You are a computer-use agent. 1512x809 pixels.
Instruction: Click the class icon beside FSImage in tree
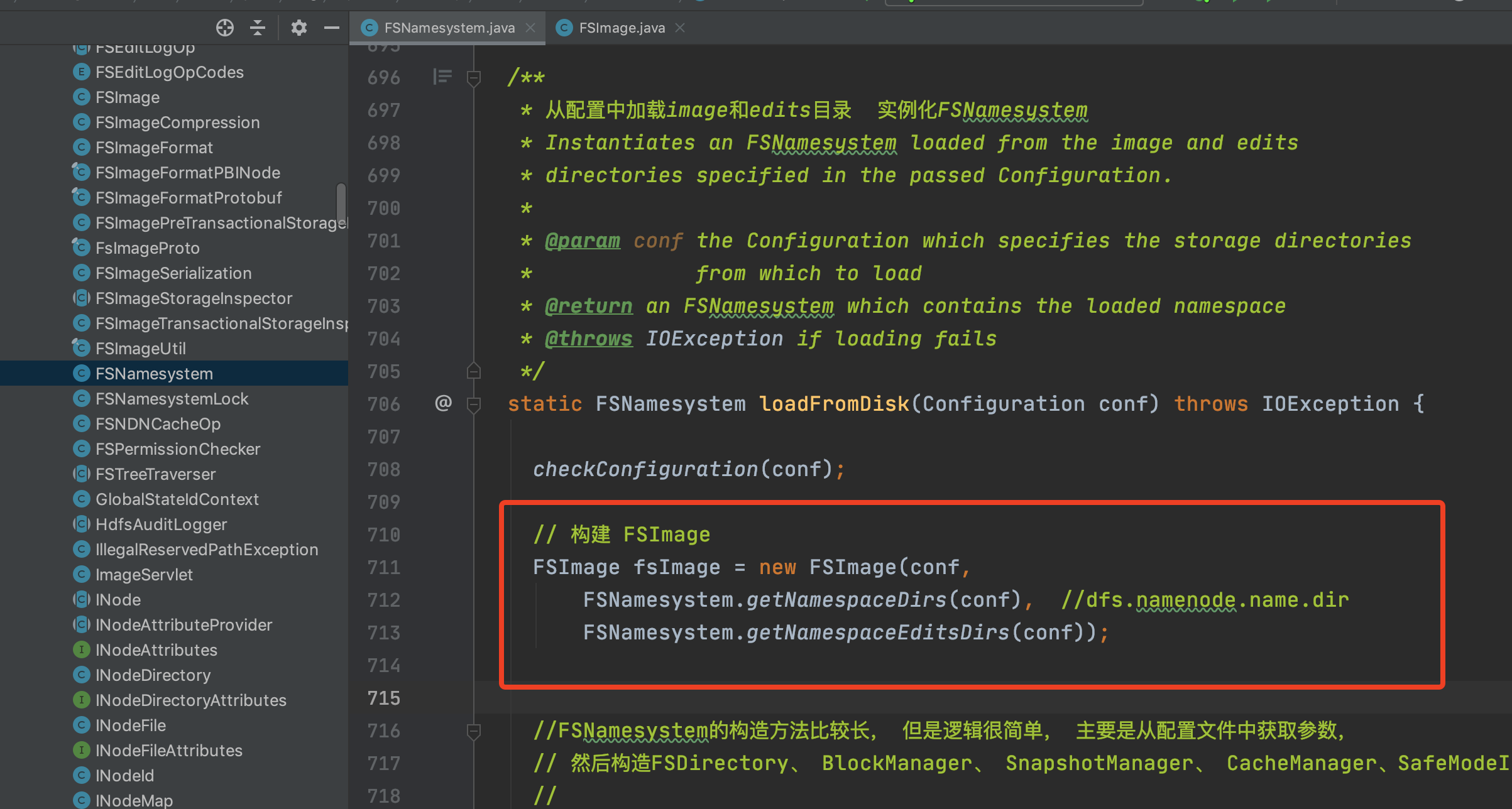point(82,97)
